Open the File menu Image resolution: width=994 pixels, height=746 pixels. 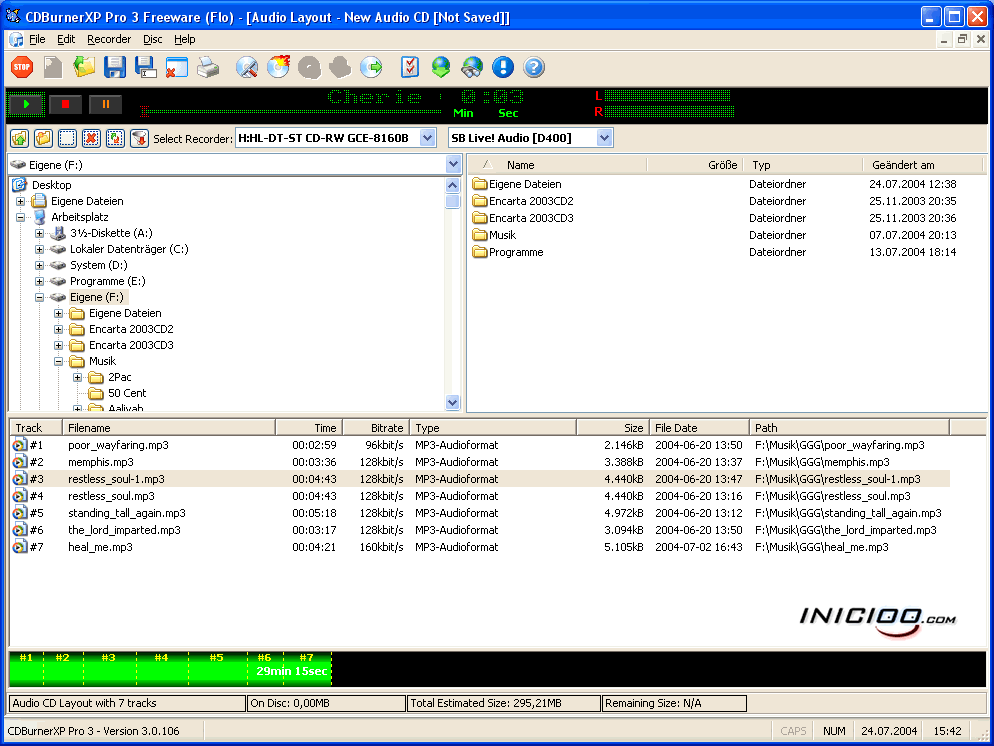[x=37, y=39]
